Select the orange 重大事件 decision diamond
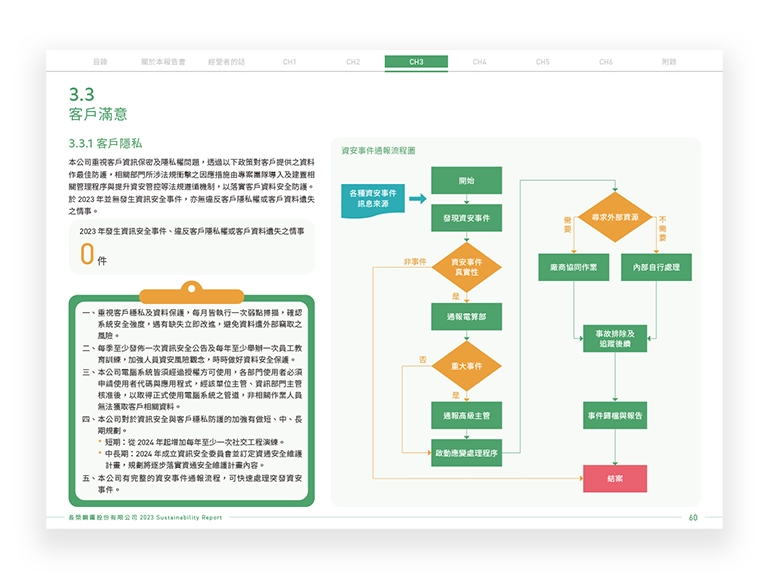This screenshot has height=579, width=768. tap(466, 366)
